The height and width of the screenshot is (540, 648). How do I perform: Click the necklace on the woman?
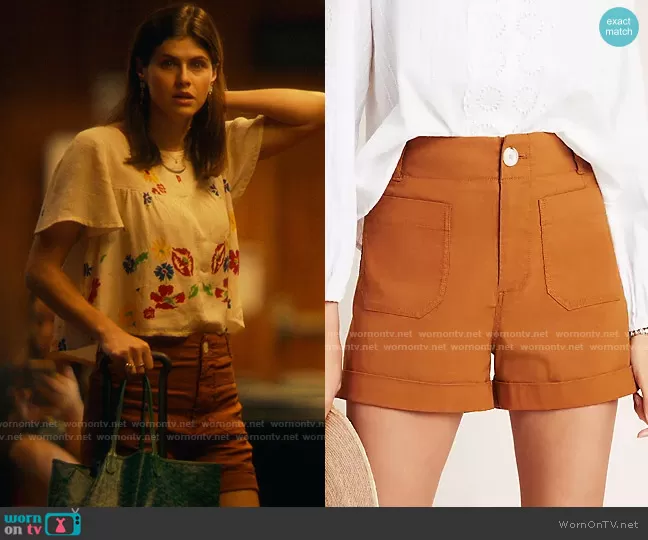point(175,162)
